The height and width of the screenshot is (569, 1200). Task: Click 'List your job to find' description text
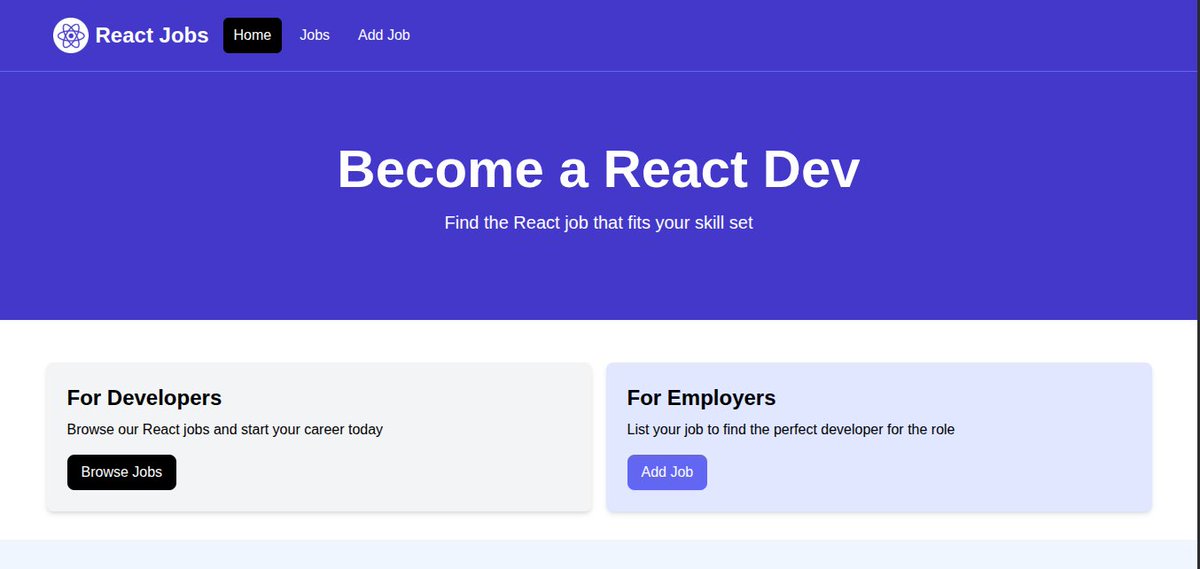(791, 430)
